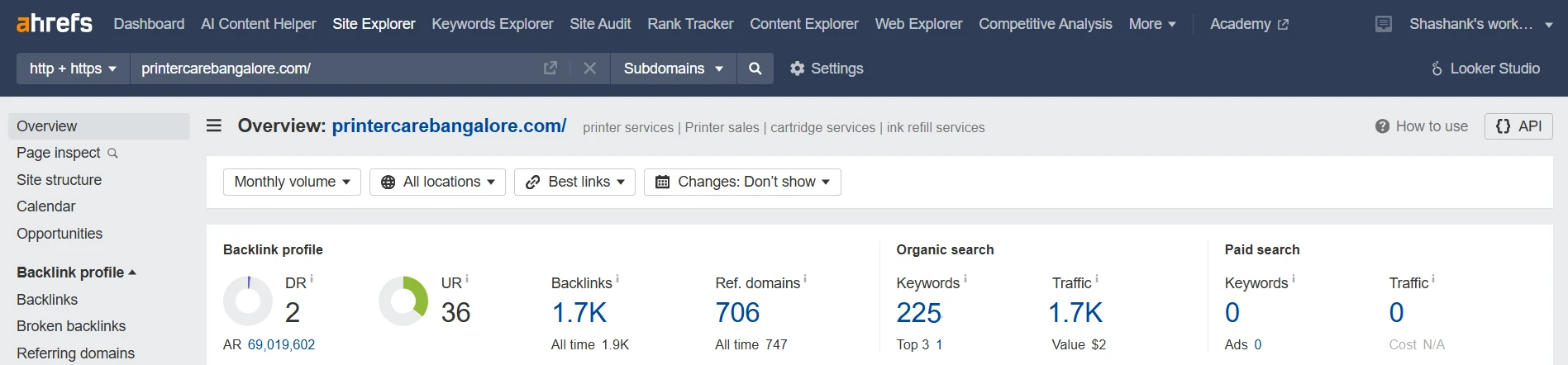Open Changes: Don't show dropdown
The image size is (1568, 365).
click(742, 182)
